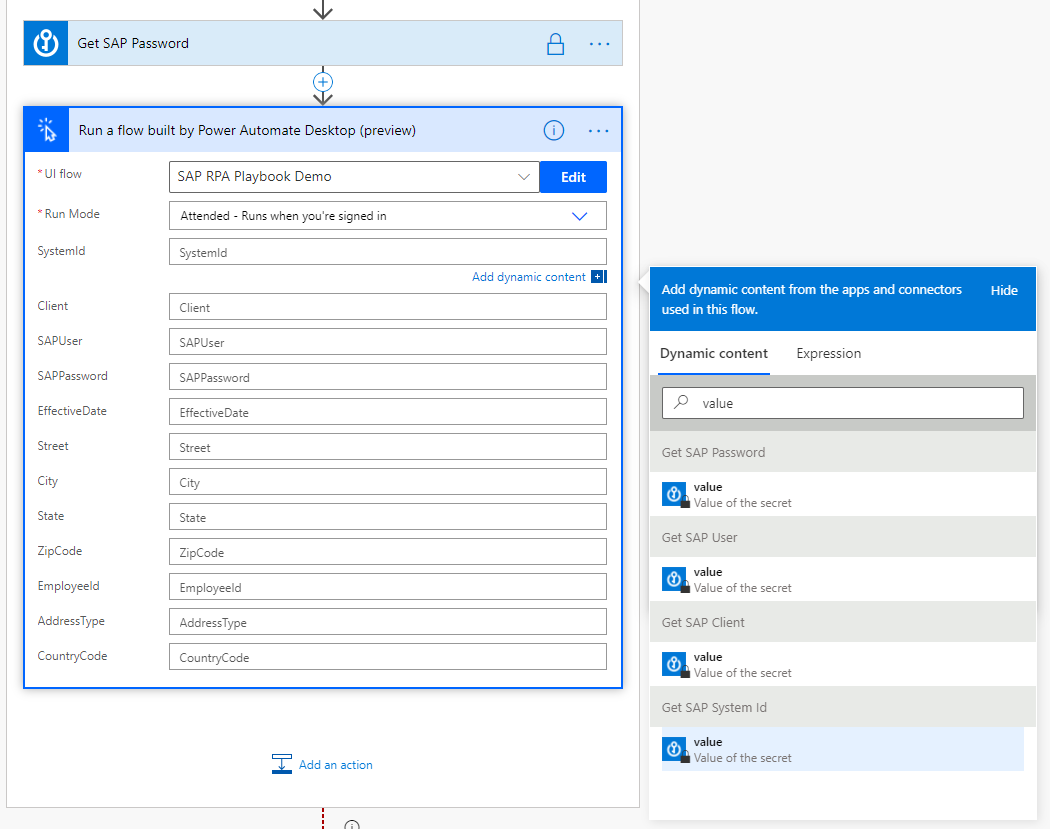Viewport: 1050px width, 829px height.
Task: Click the key vault icon under Get SAP Client
Action: [675, 665]
